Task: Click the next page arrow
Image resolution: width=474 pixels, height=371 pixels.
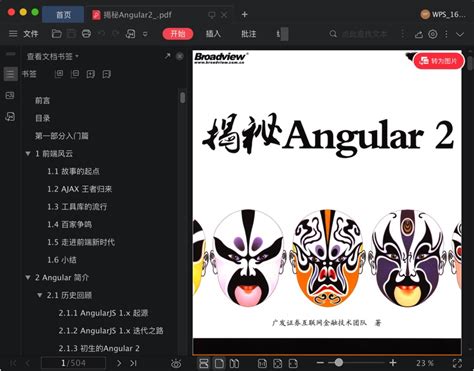Action: (x=119, y=363)
